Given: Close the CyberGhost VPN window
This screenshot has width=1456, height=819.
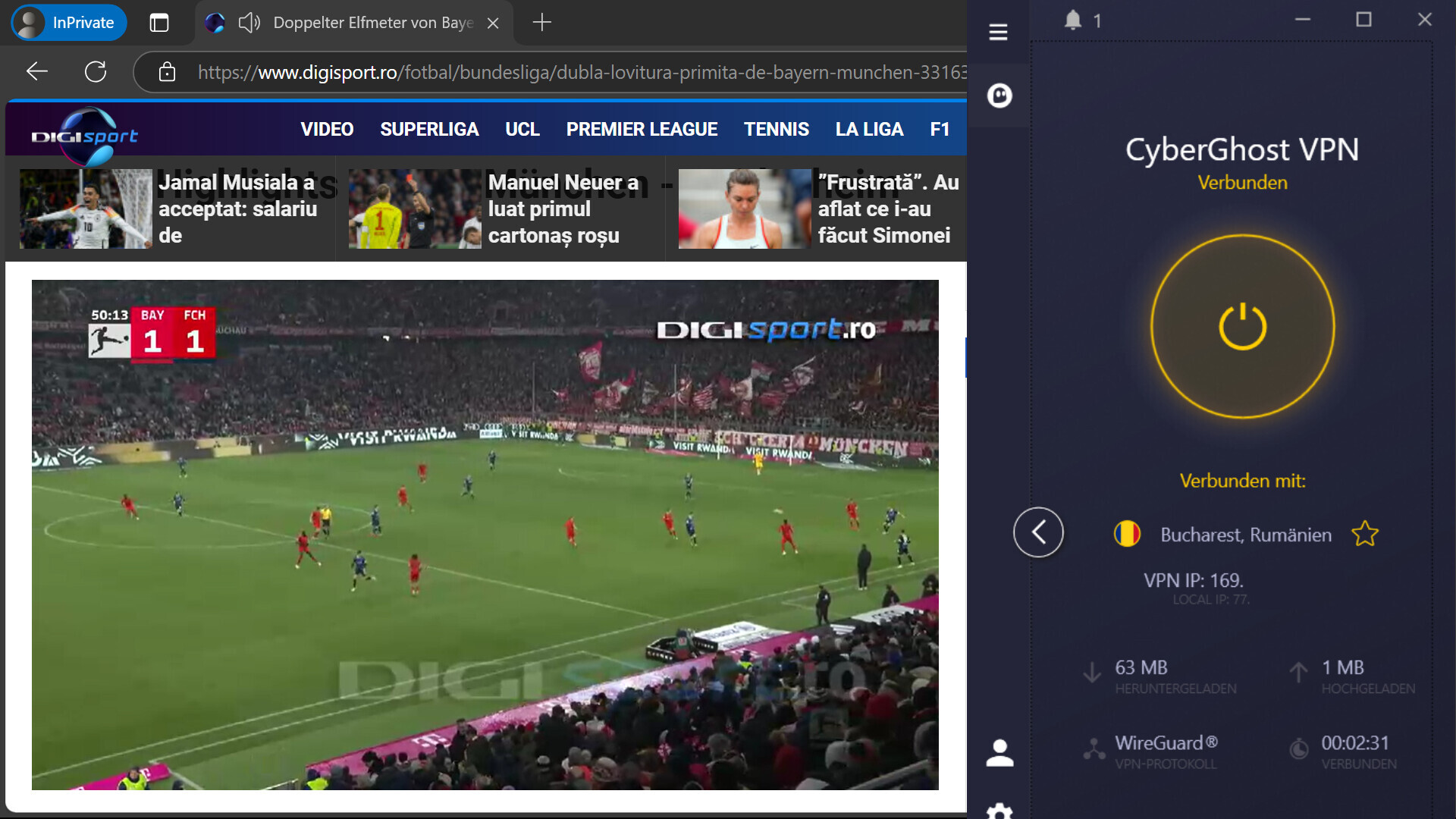Looking at the screenshot, I should coord(1425,20).
